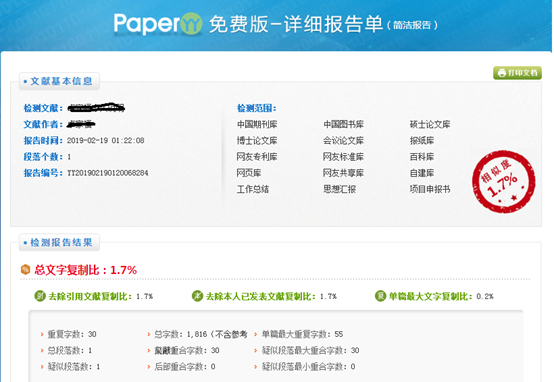Viewport: 554px width, 382px height.
Task: Click 网友标准库 in detection range
Action: coord(343,157)
